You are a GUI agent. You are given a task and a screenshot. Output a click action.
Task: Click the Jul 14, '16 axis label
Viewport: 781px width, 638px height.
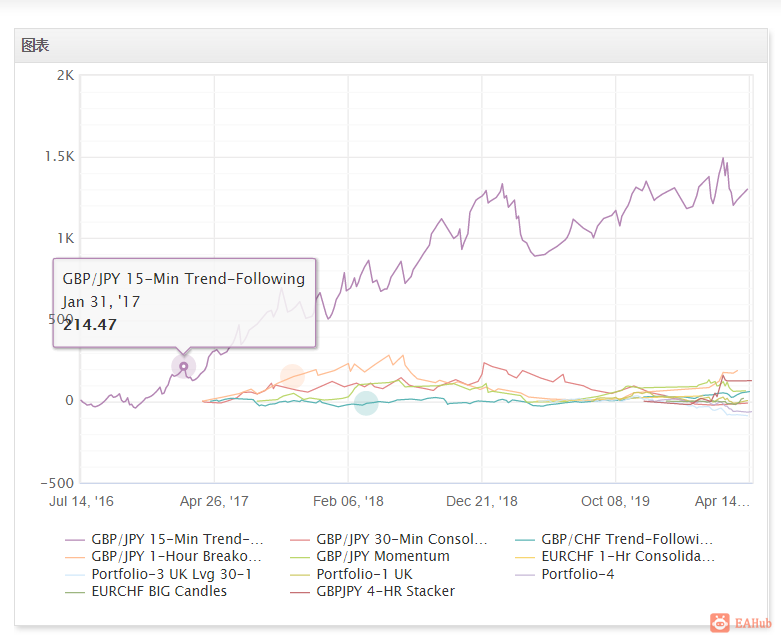click(81, 501)
